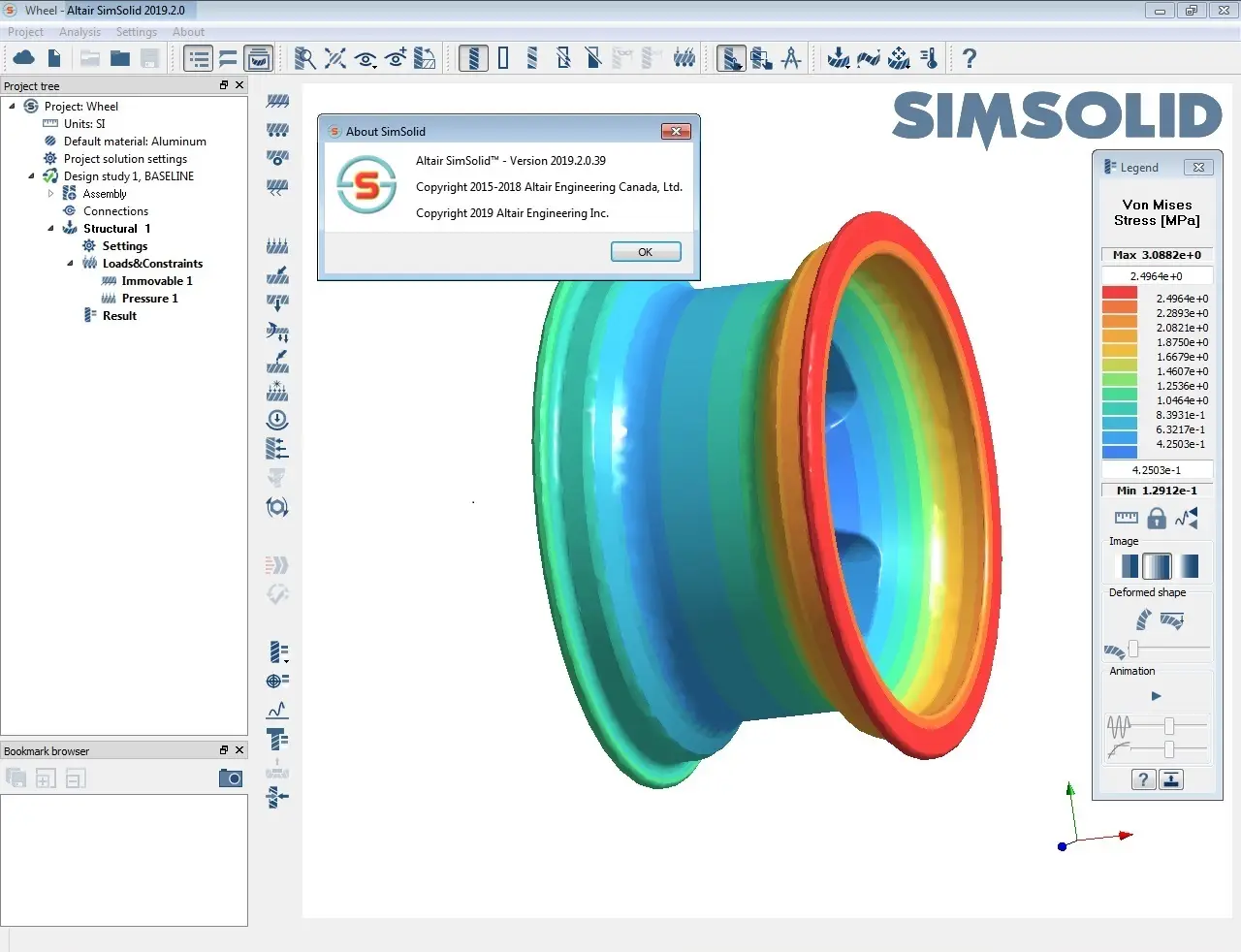
Task: Take a bookmark snapshot with camera icon
Action: click(231, 777)
